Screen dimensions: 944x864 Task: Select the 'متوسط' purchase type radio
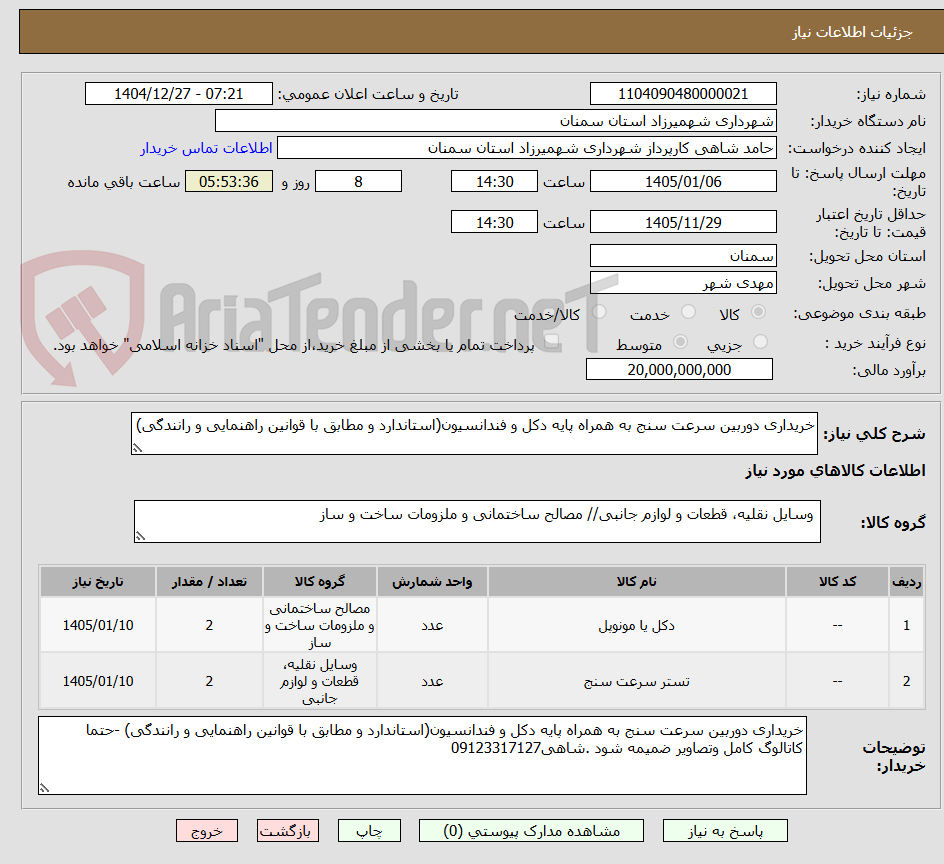680,341
